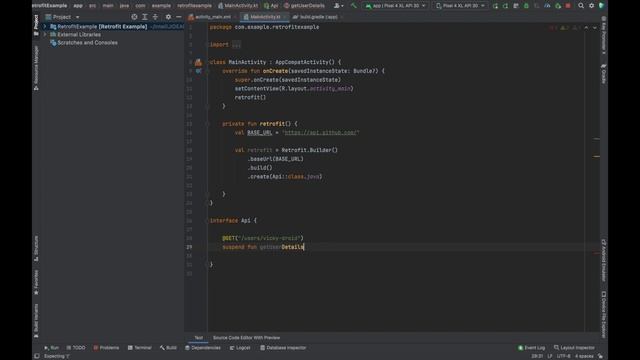Select Source Code Editor With Preview tab
The width and height of the screenshot is (640, 360).
(247, 338)
